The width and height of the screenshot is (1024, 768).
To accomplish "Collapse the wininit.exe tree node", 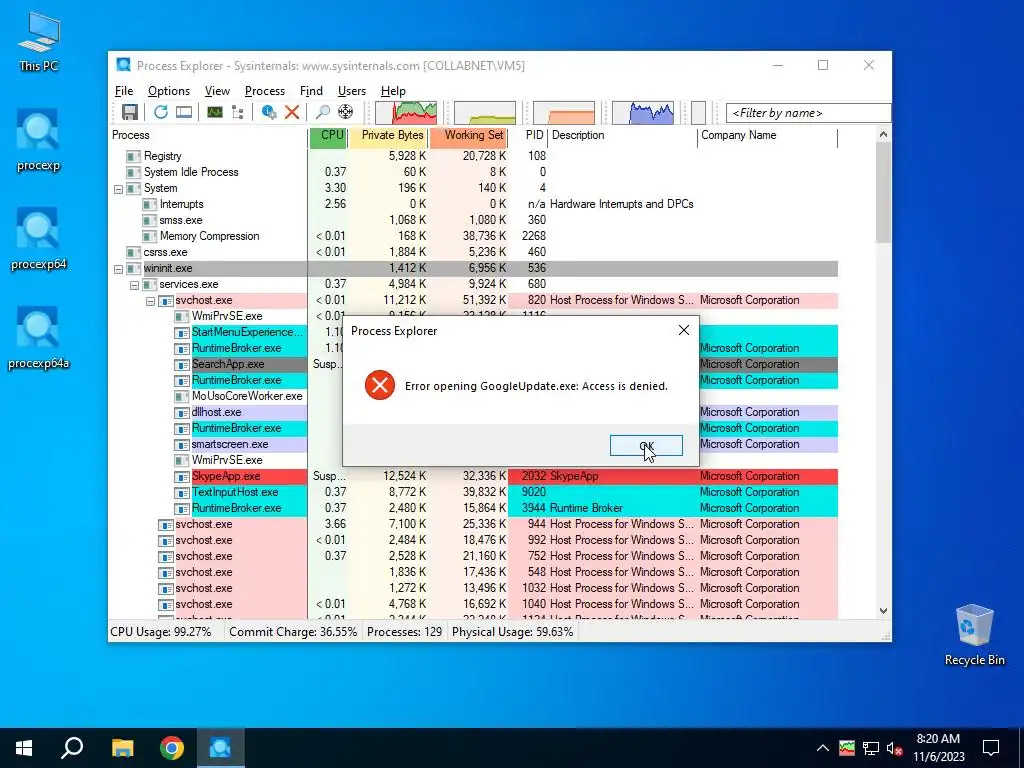I will pyautogui.click(x=118, y=268).
